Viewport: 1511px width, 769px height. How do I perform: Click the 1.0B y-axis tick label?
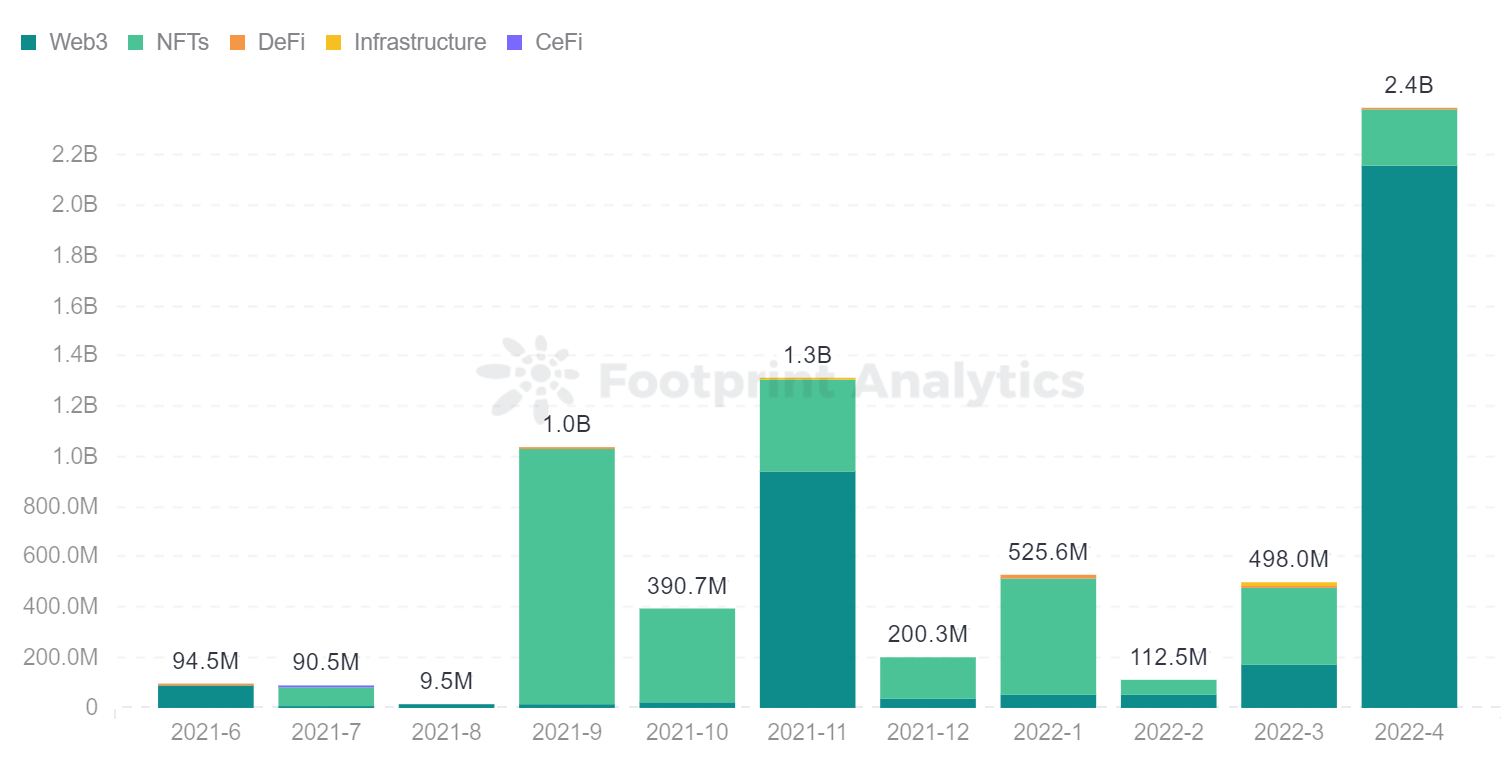(74, 456)
